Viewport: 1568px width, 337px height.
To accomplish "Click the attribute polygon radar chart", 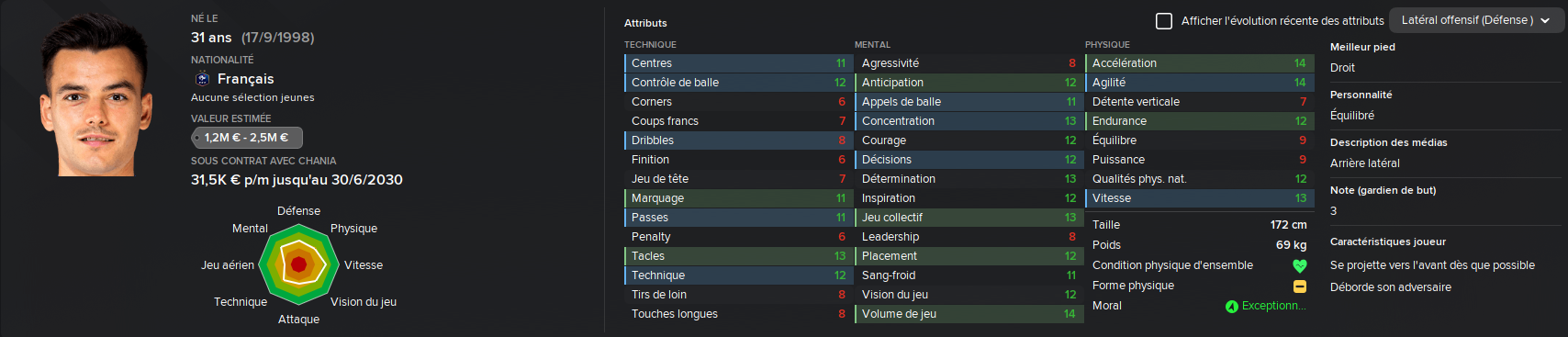I will (x=298, y=264).
